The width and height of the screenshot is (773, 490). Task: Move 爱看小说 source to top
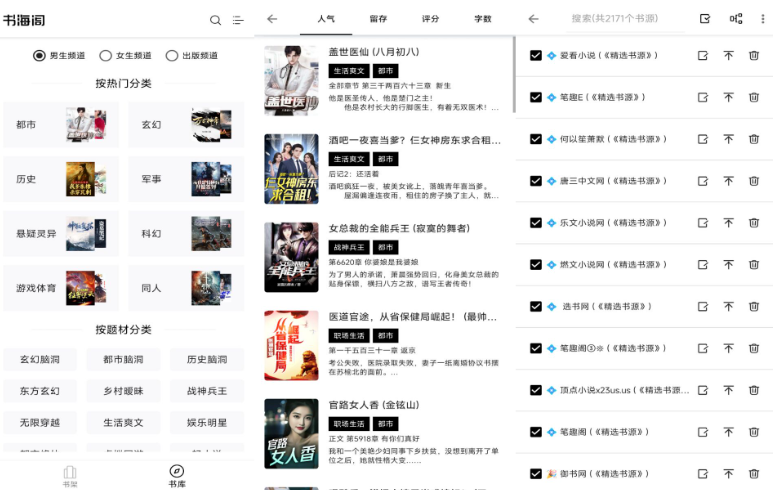[x=729, y=56]
